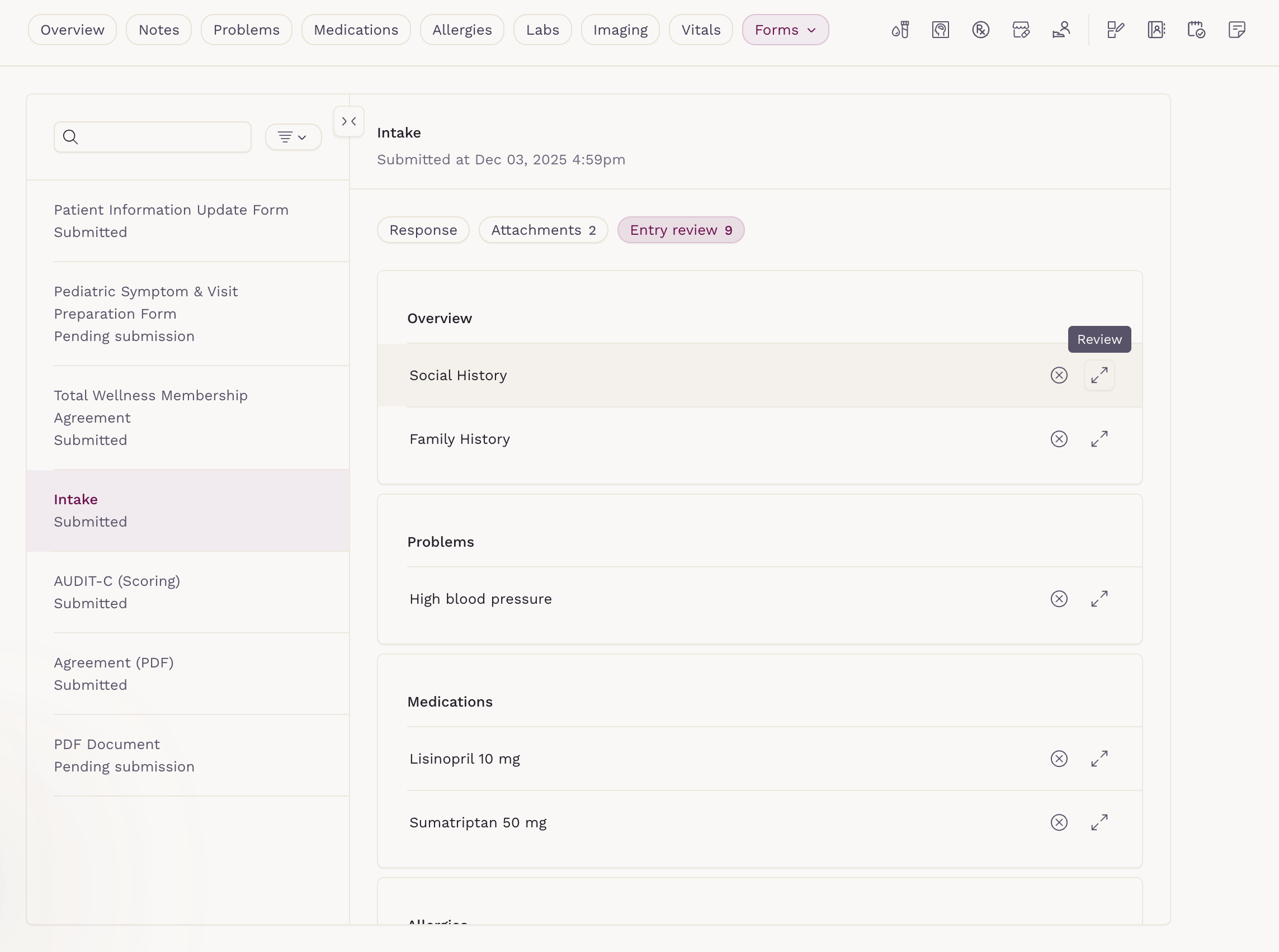This screenshot has width=1279, height=952.
Task: Open the form list filter dropdown
Action: pos(293,136)
